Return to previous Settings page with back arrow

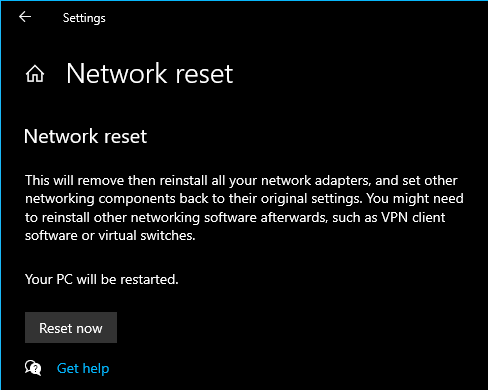click(x=25, y=17)
